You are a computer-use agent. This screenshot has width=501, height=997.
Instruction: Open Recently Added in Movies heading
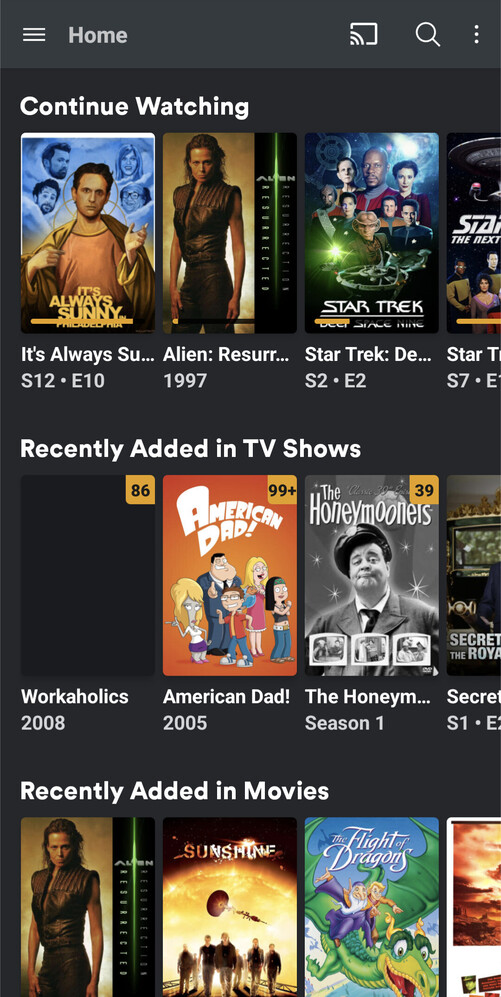[x=174, y=791]
